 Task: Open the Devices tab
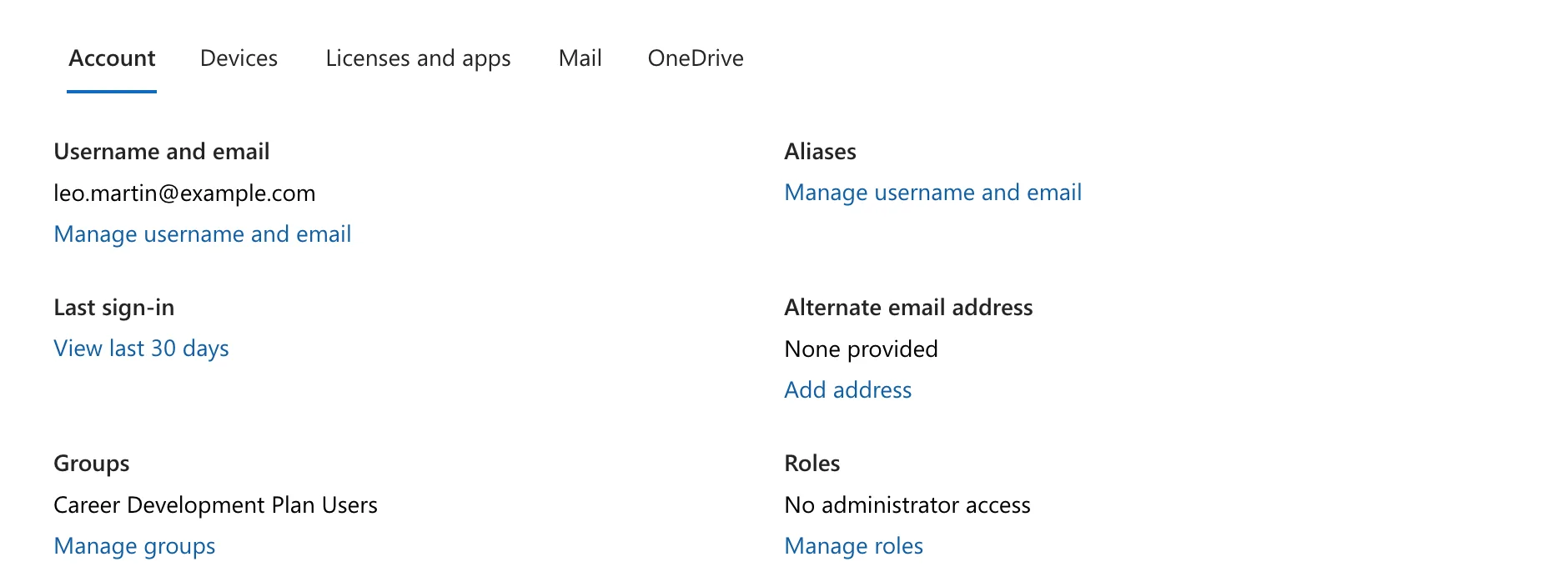pos(239,58)
